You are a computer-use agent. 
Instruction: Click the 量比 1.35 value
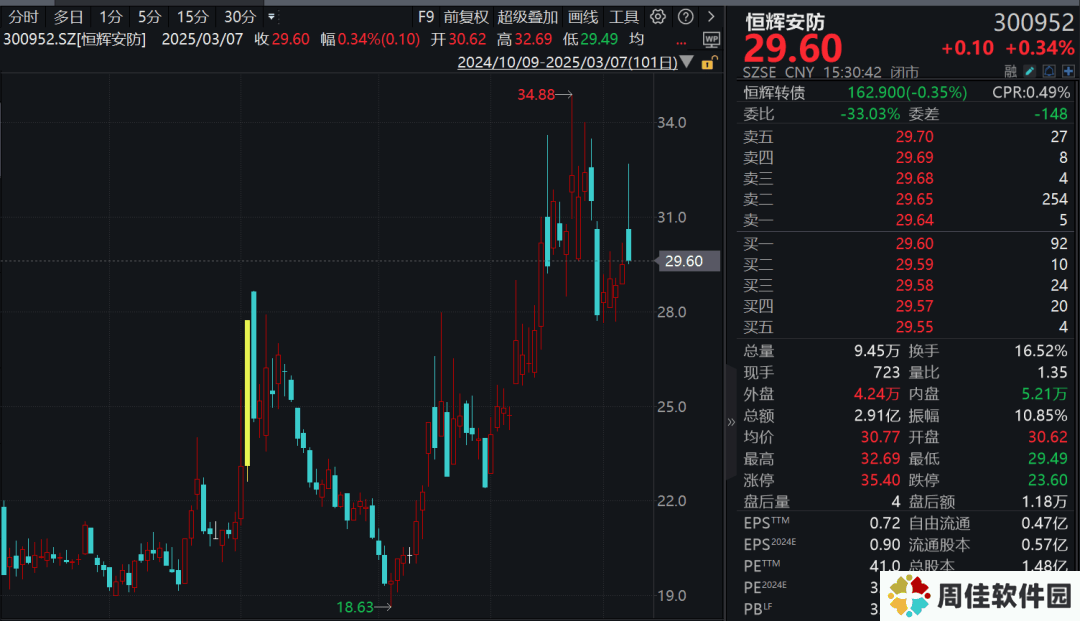click(x=1052, y=372)
